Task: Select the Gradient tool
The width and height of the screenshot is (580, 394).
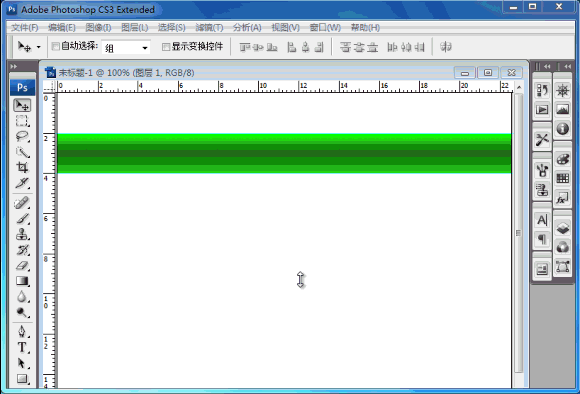Action: (22, 281)
